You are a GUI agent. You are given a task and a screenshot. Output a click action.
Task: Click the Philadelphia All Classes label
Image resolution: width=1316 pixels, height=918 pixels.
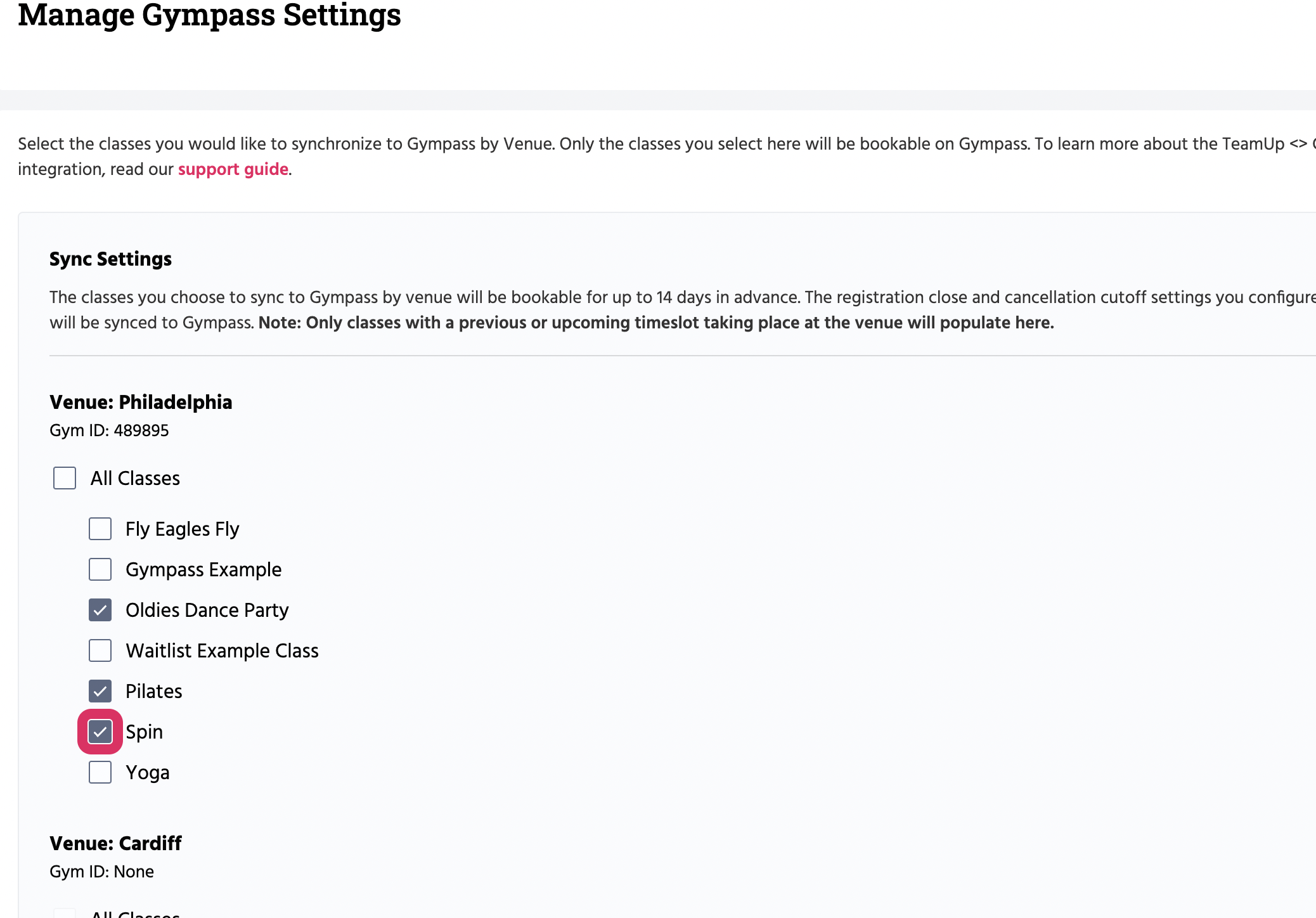point(135,478)
